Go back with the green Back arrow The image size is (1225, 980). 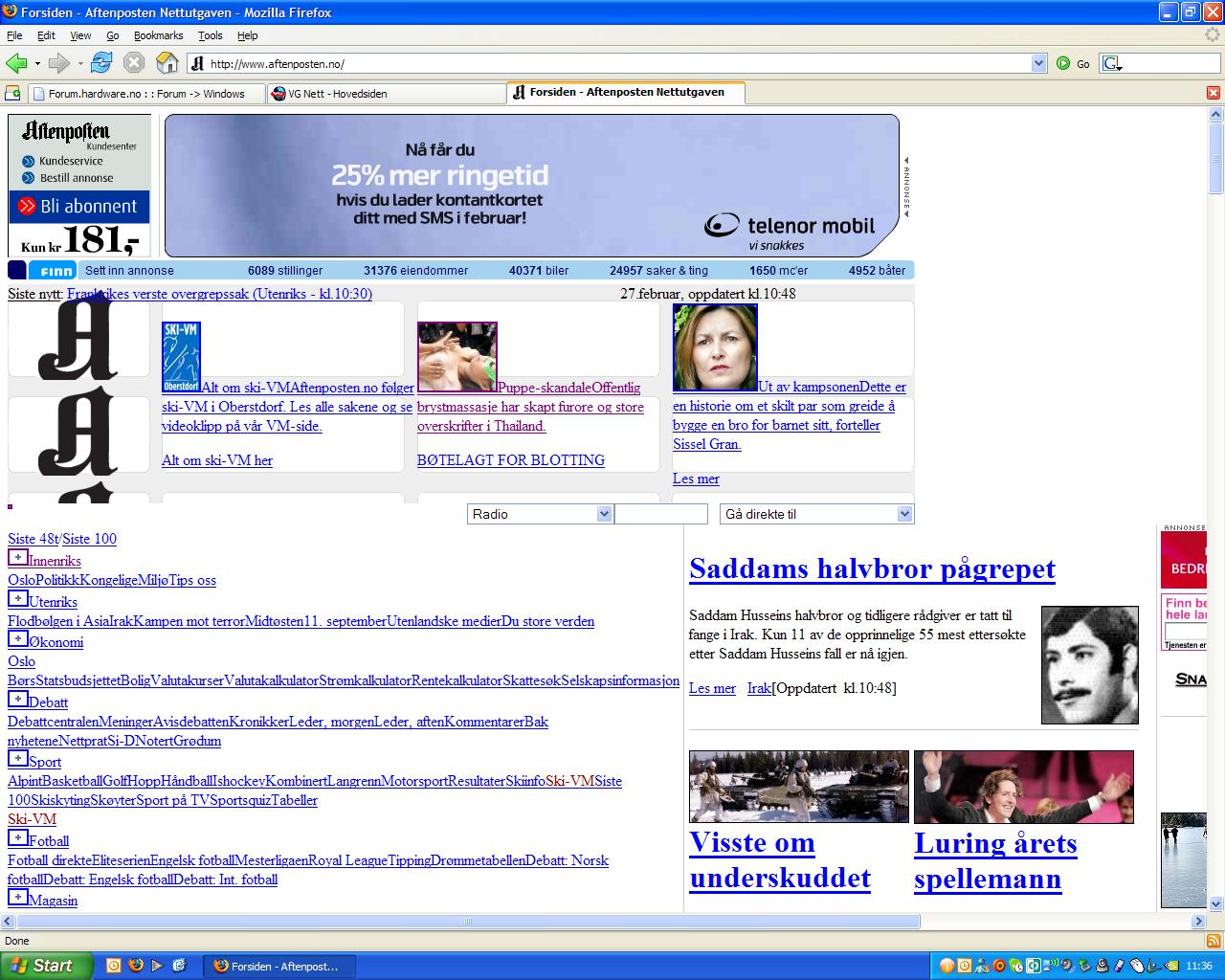(x=16, y=63)
